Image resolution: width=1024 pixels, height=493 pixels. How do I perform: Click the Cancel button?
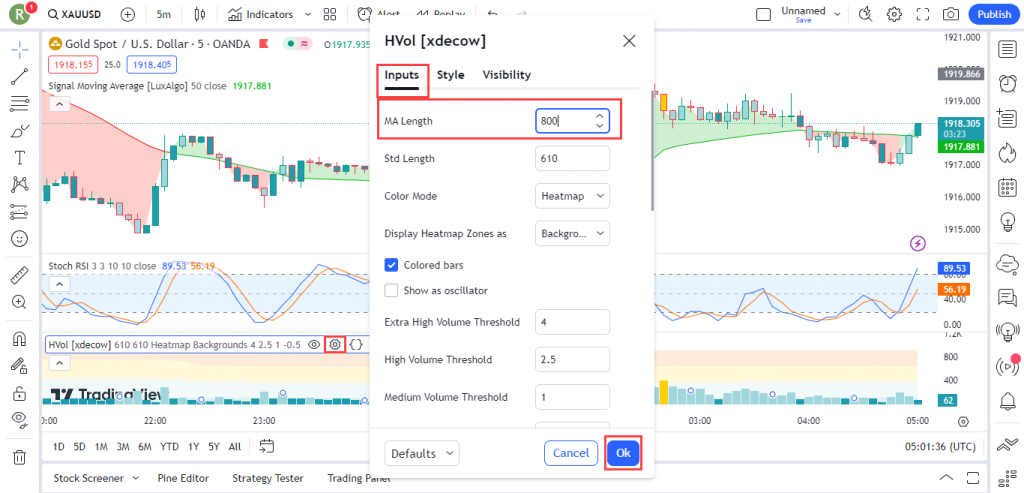pyautogui.click(x=571, y=453)
